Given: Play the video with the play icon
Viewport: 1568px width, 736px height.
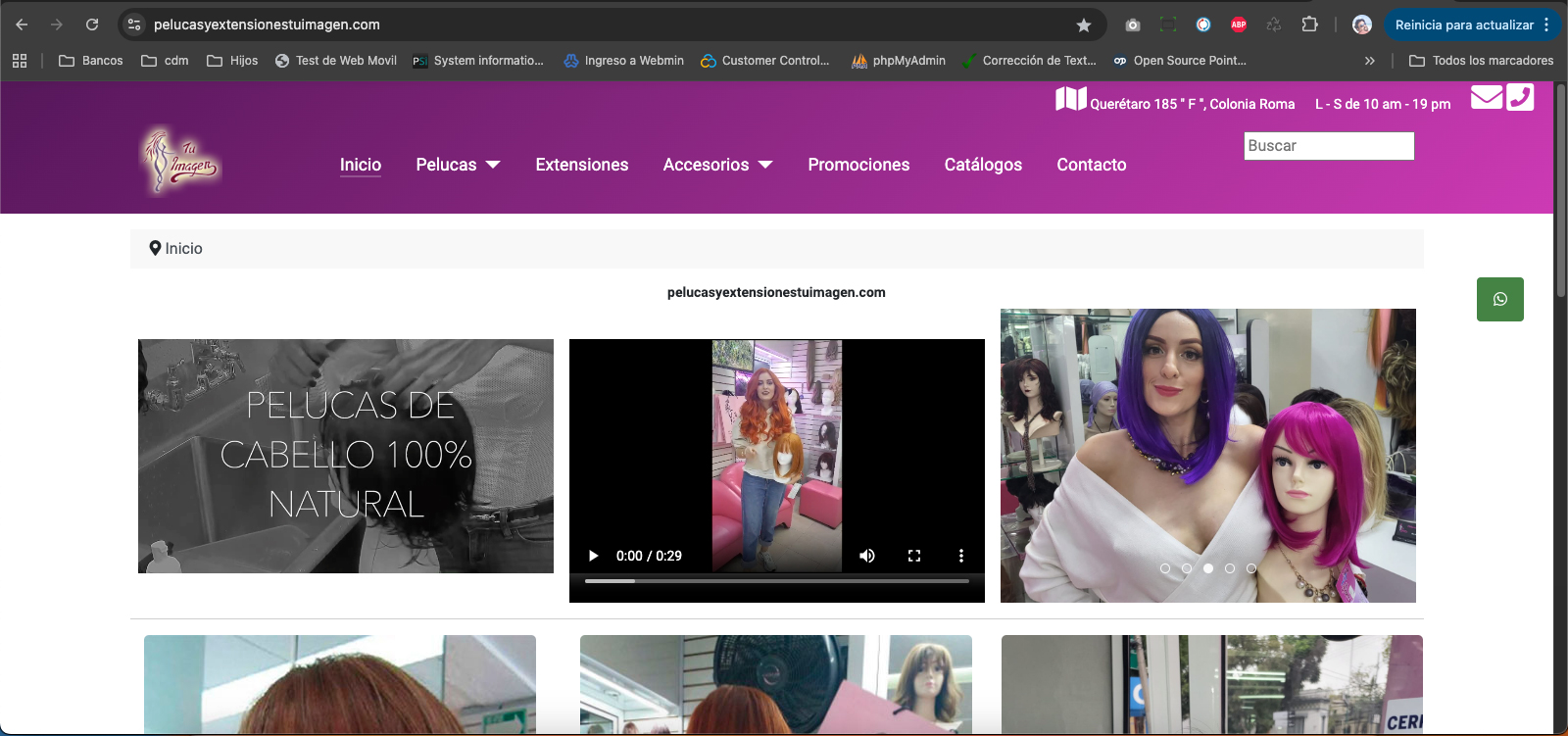Looking at the screenshot, I should tap(593, 556).
